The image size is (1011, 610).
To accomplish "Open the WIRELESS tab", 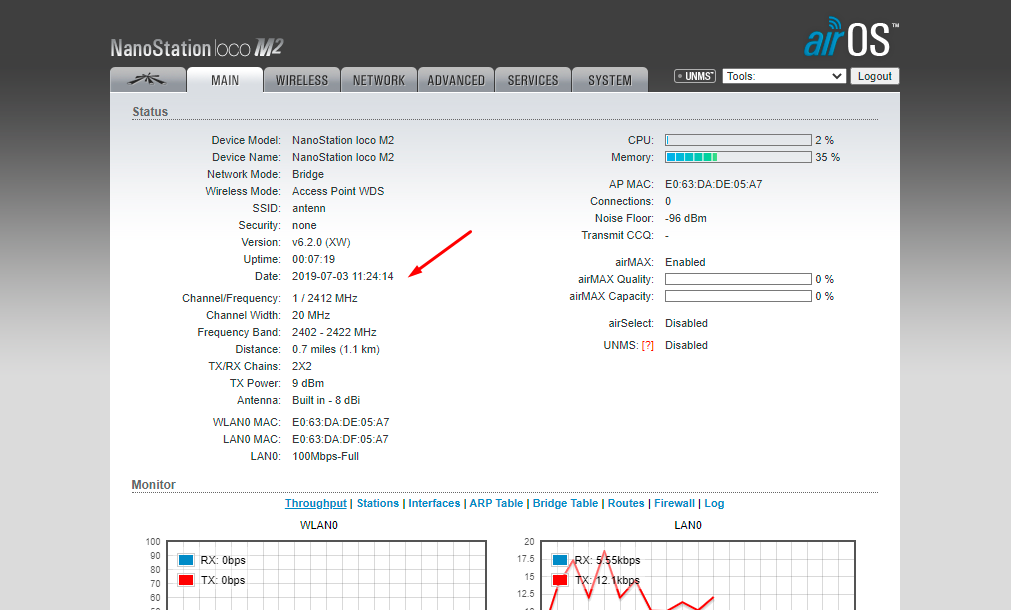I will click(x=302, y=80).
